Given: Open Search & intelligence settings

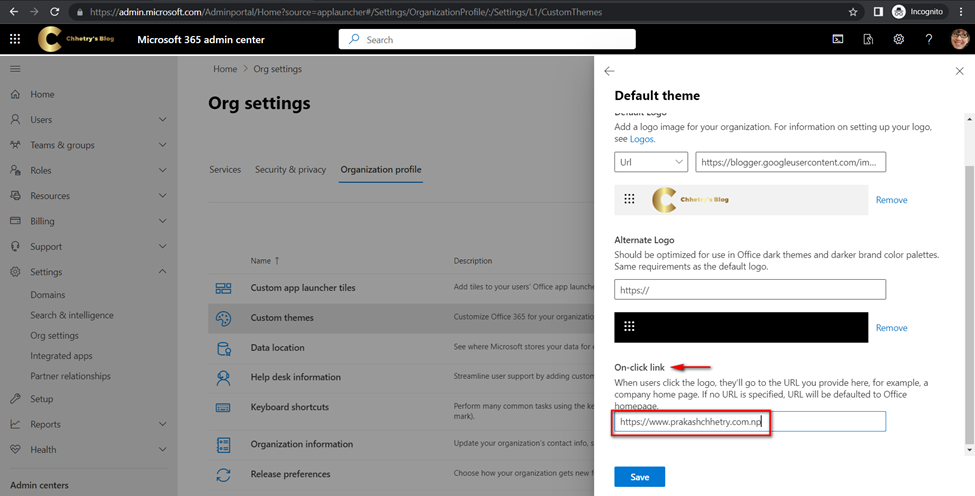Looking at the screenshot, I should tap(72, 315).
